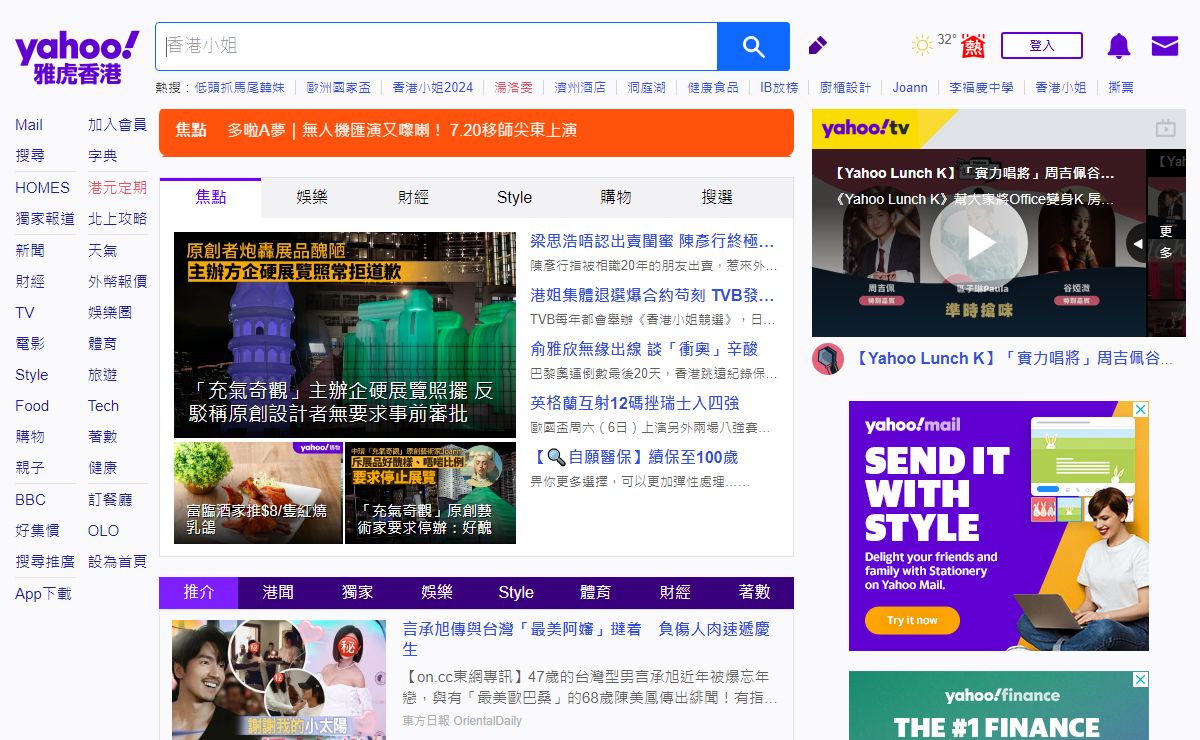The image size is (1200, 740).
Task: Open headline 港姐集體退選爆合約苛刻
Action: coord(652,295)
